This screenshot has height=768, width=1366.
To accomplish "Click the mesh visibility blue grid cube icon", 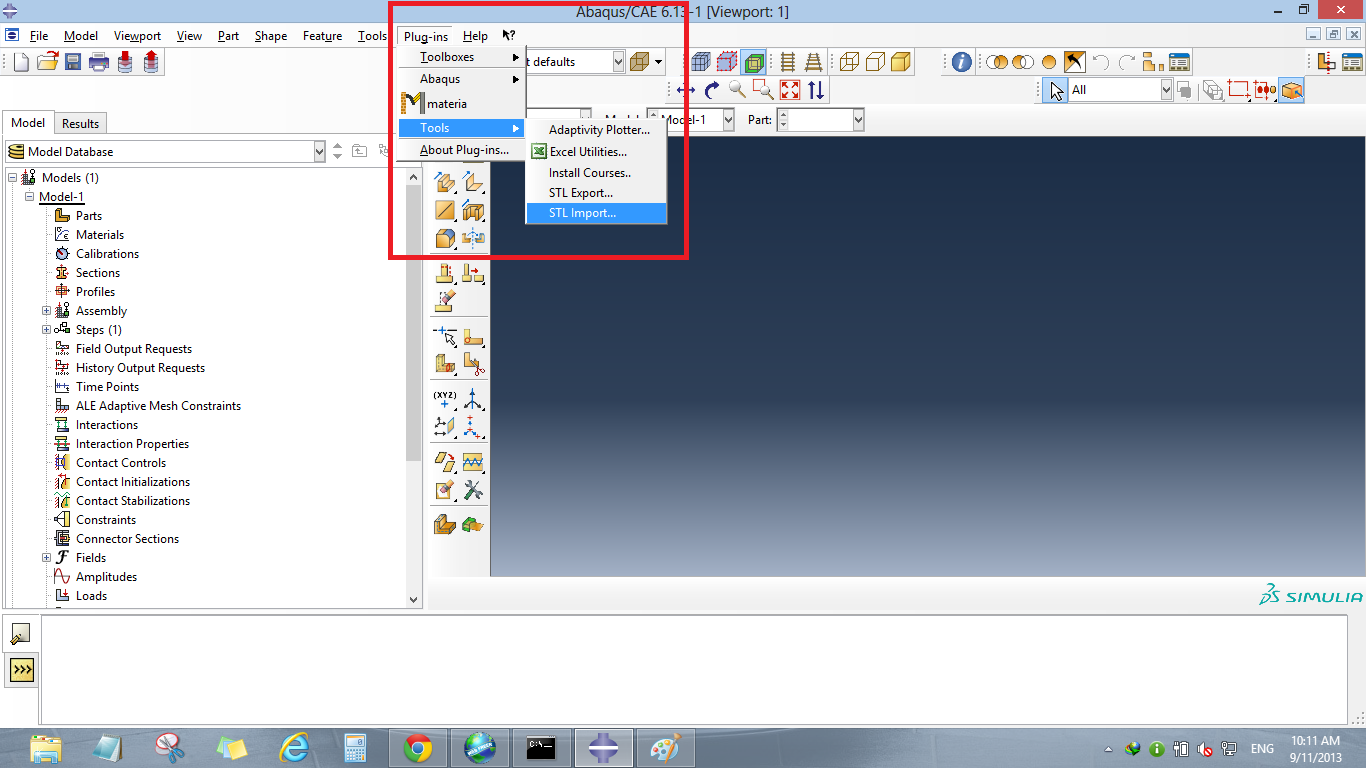I will tap(701, 62).
